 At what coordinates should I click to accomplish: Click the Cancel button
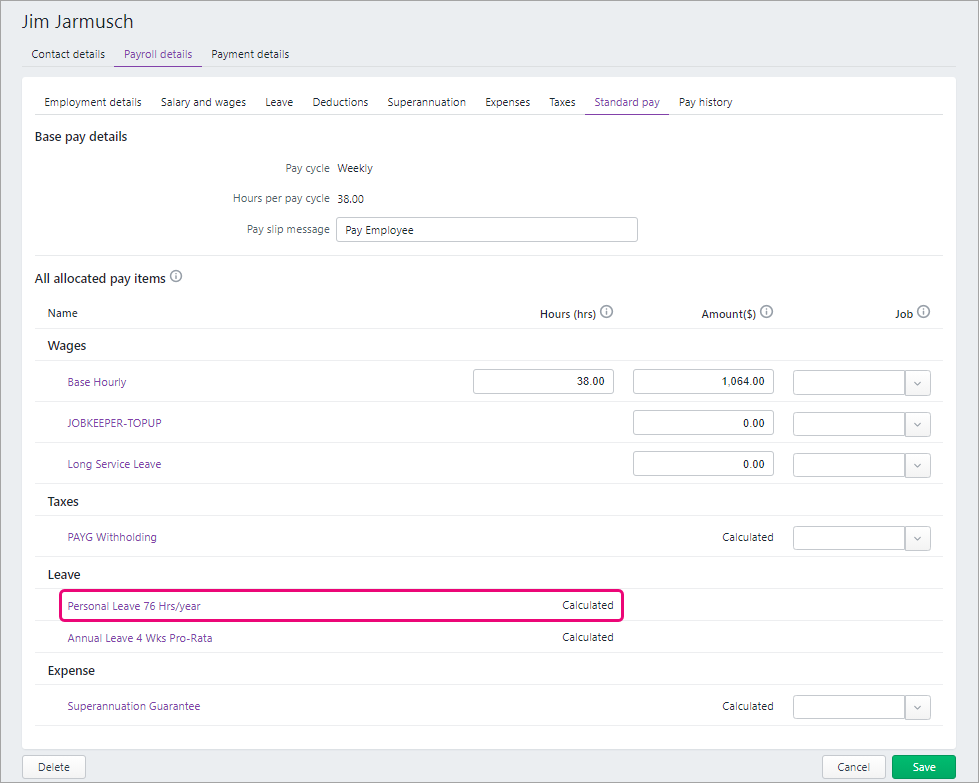(853, 767)
